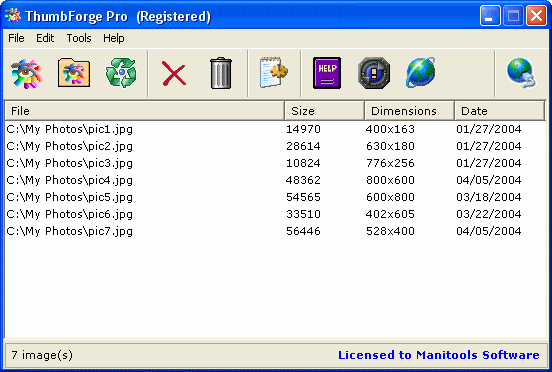Click the ThumbForge Pro title bar icon
552x372 pixels.
pyautogui.click(x=13, y=15)
